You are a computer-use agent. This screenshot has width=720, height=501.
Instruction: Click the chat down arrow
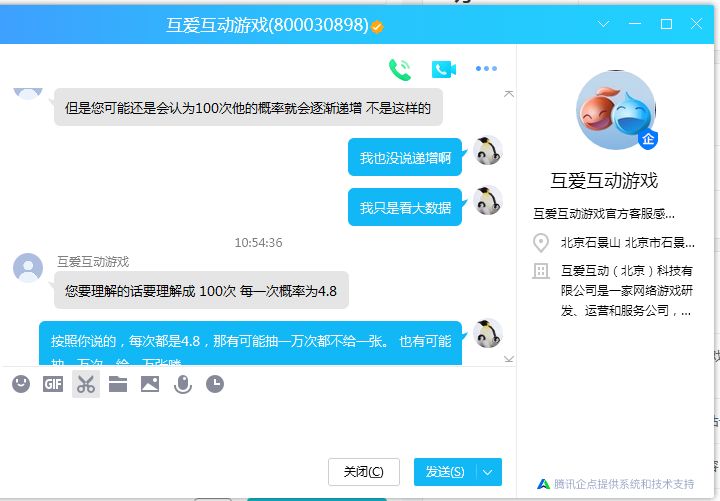pos(509,359)
